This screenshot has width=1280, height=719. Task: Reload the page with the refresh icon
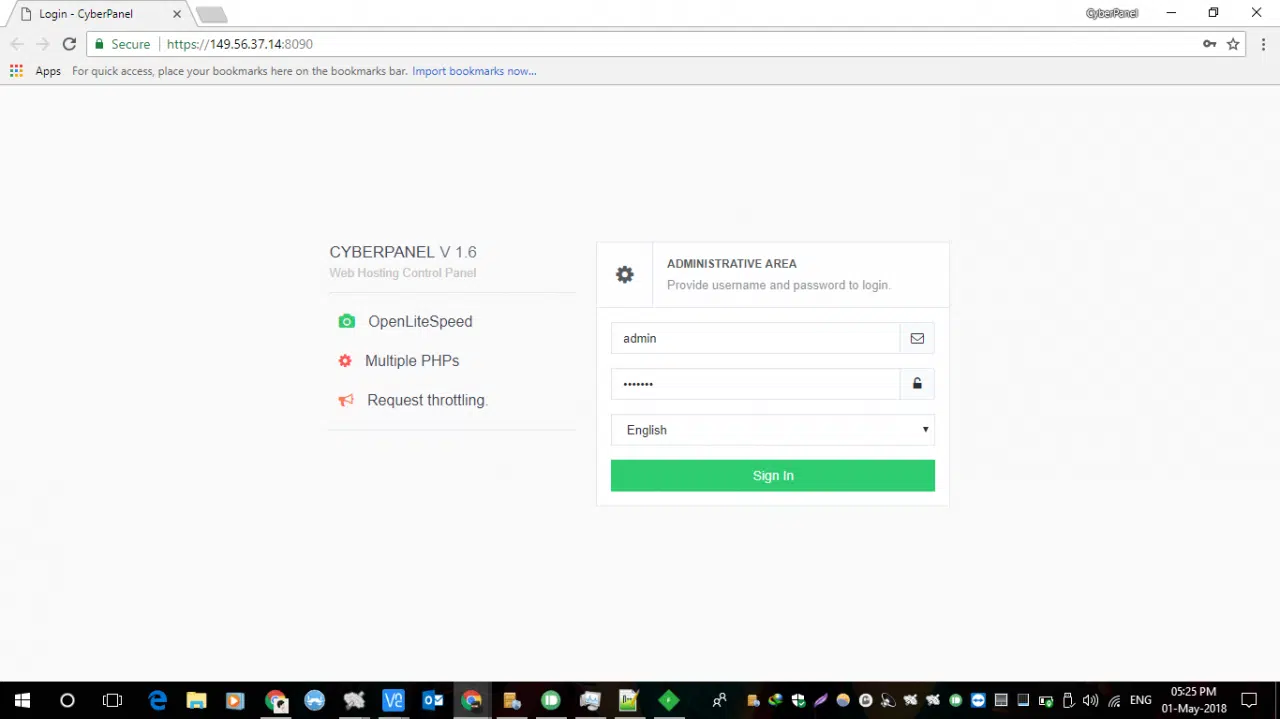click(69, 44)
